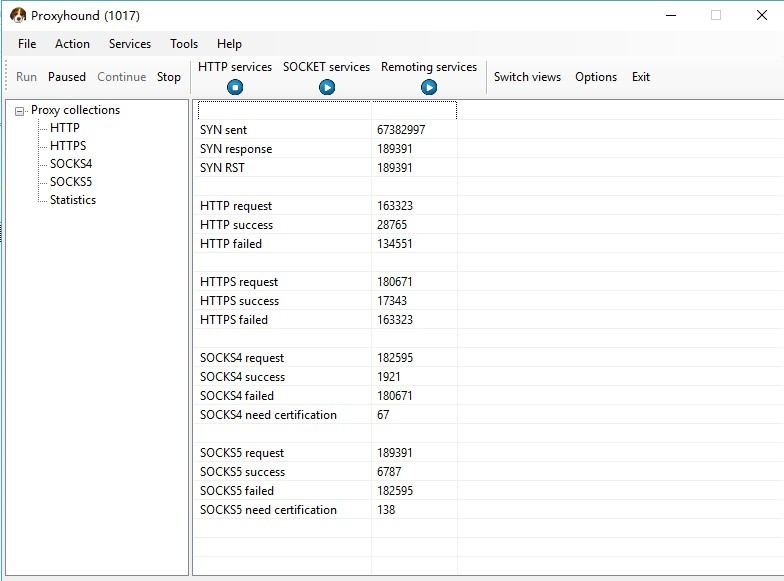Select the SYN sent row label
This screenshot has height=581, width=784.
[x=224, y=130]
